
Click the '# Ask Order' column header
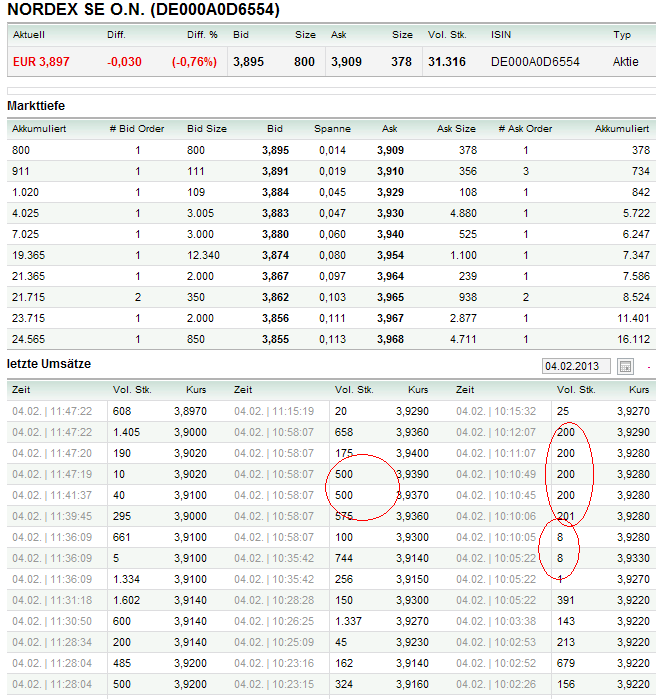pyautogui.click(x=525, y=129)
